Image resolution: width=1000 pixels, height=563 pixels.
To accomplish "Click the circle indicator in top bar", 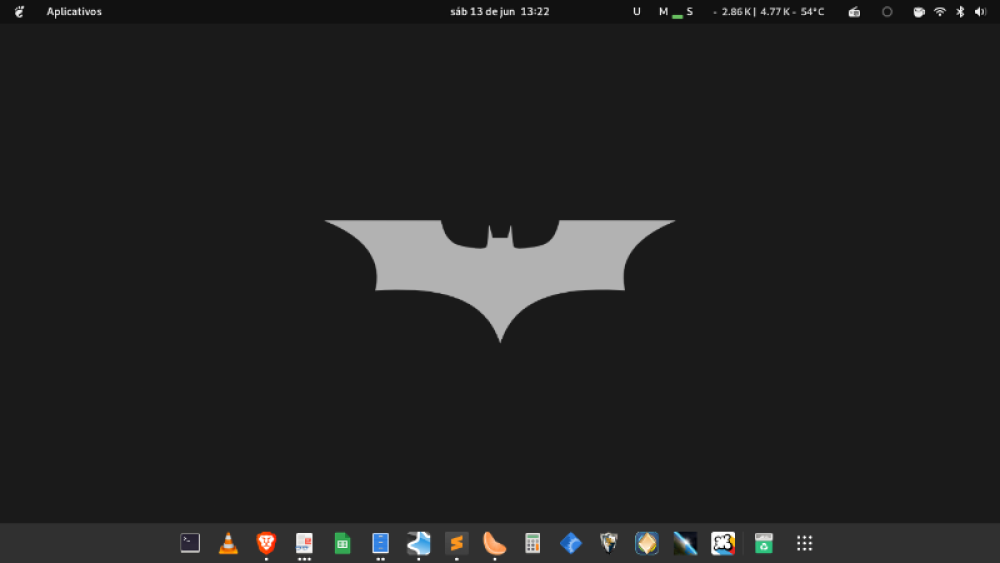I will (887, 11).
